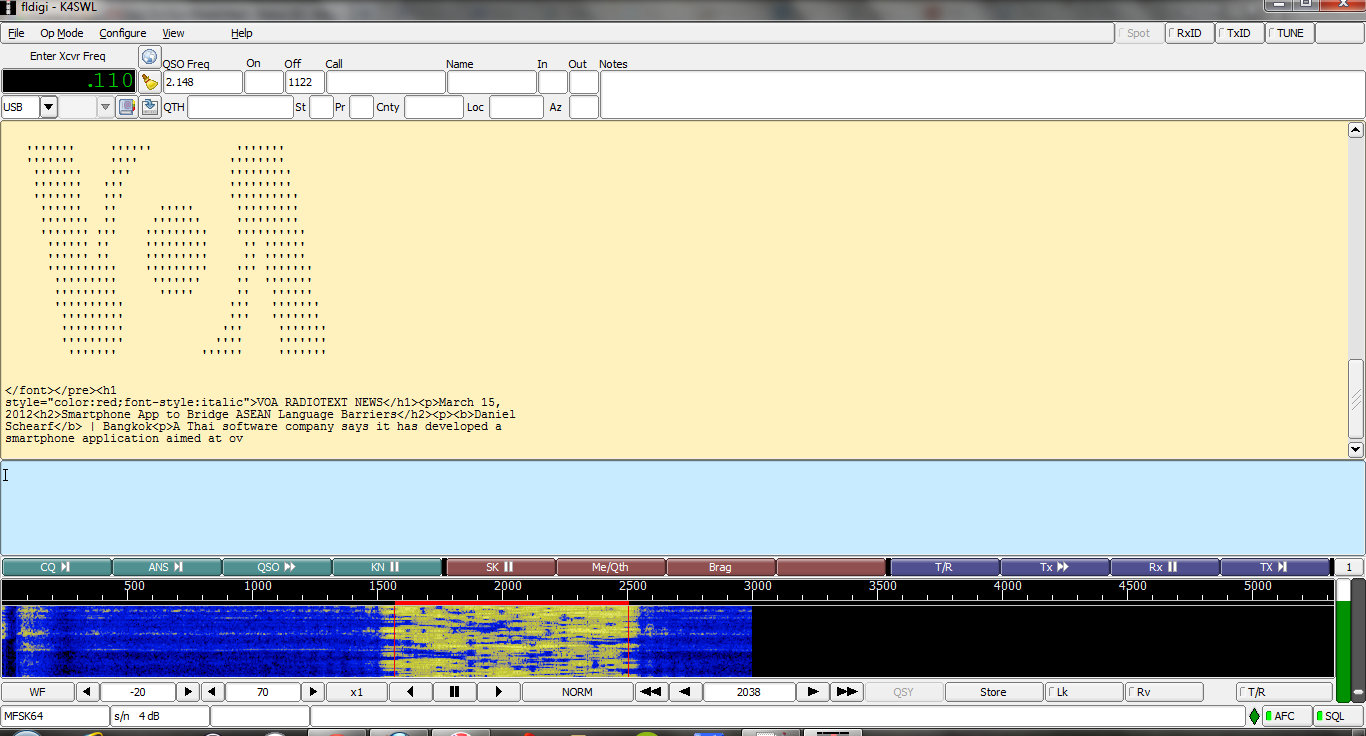Screen dimensions: 1366x736
Task: Open the USB mode dropdown
Action: pyautogui.click(x=48, y=107)
